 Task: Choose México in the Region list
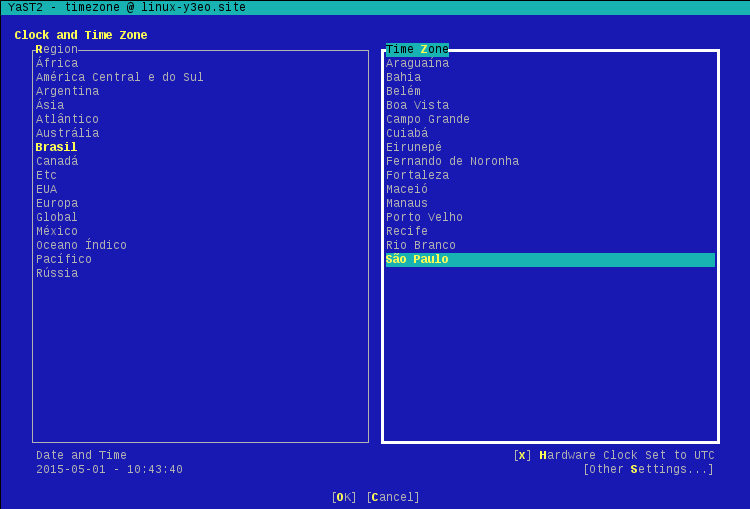57,231
